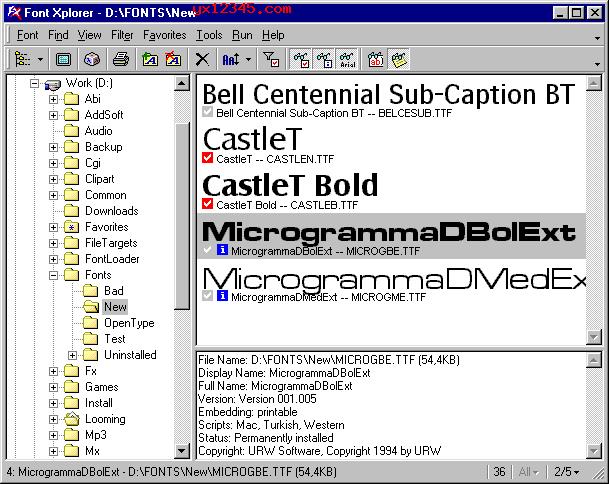The height and width of the screenshot is (484, 609).
Task: Click the install font icon with green arrow
Action: click(x=150, y=60)
